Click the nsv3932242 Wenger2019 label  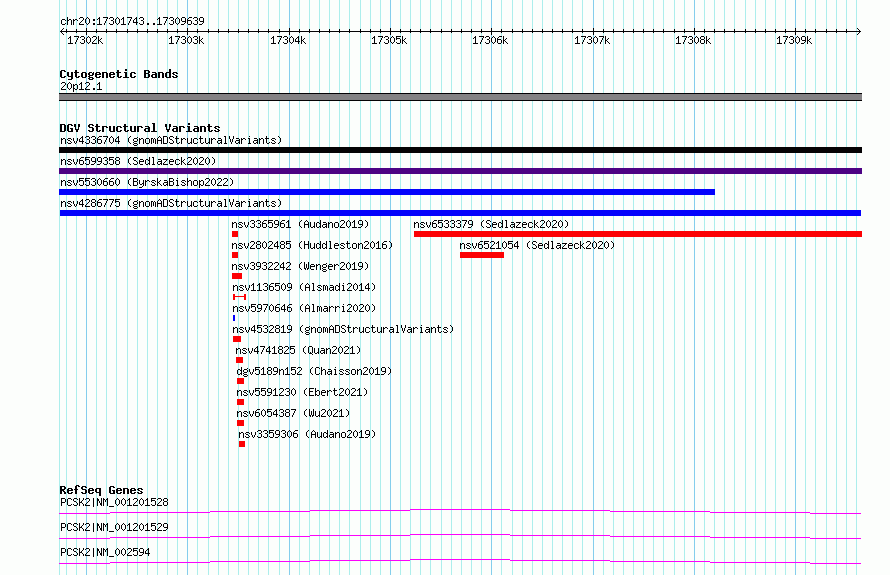click(x=300, y=266)
